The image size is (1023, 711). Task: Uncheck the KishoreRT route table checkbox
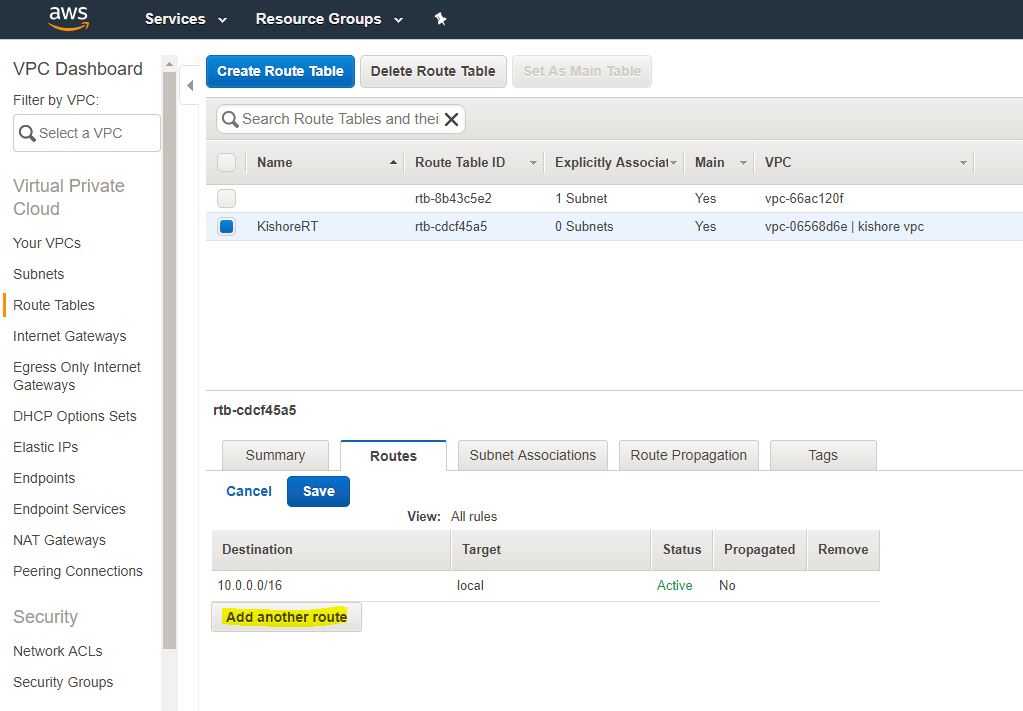tap(227, 227)
